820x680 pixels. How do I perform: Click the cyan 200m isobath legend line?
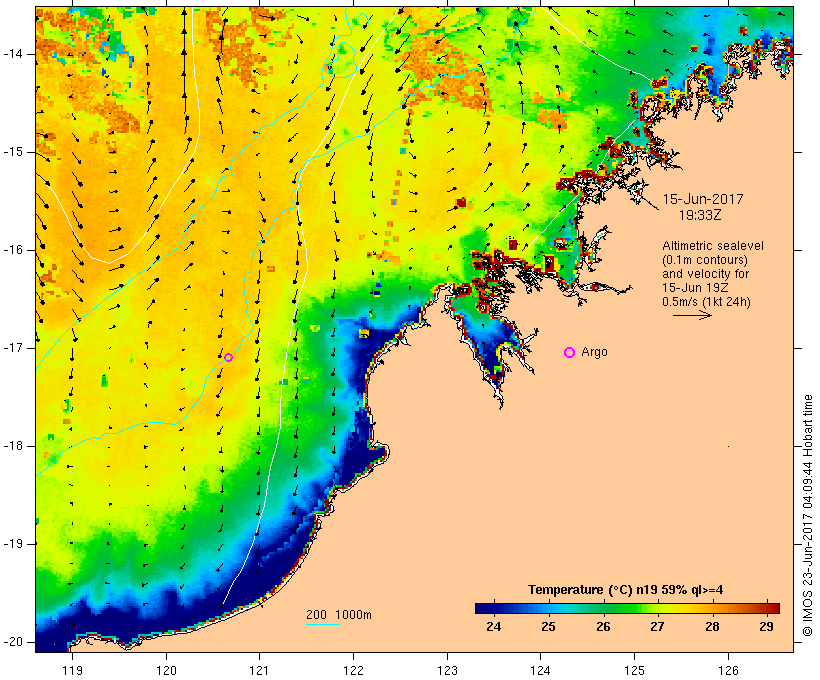tap(323, 625)
